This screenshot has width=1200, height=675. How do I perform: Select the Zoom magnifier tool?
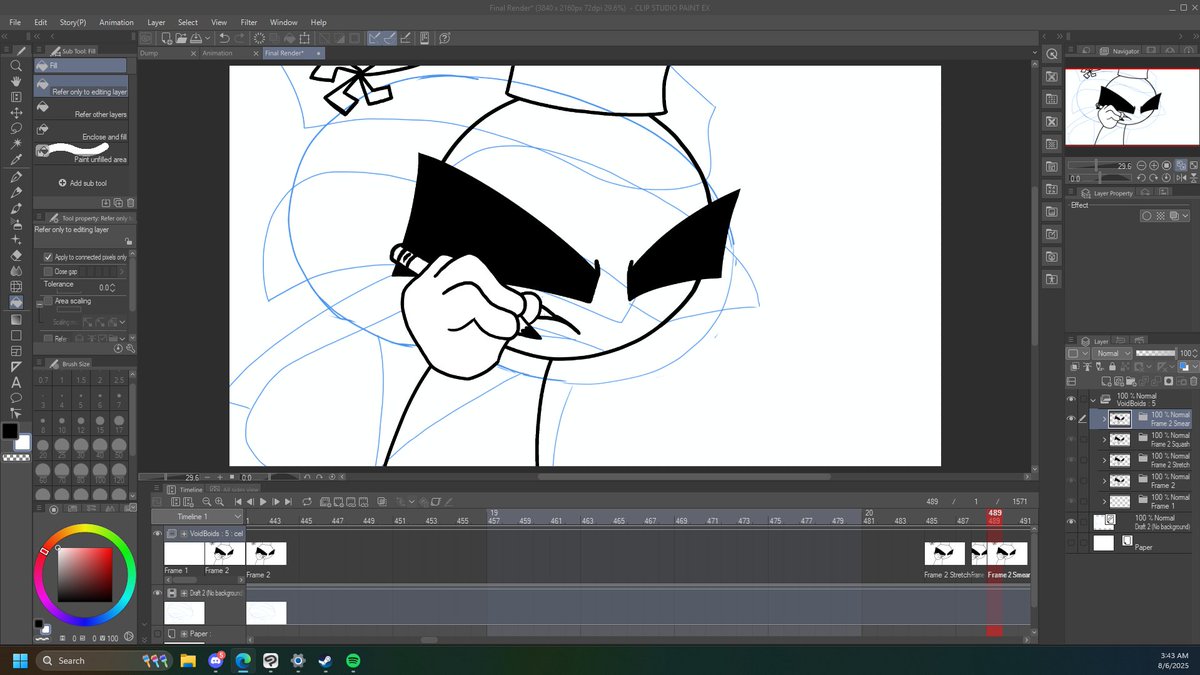coord(16,67)
